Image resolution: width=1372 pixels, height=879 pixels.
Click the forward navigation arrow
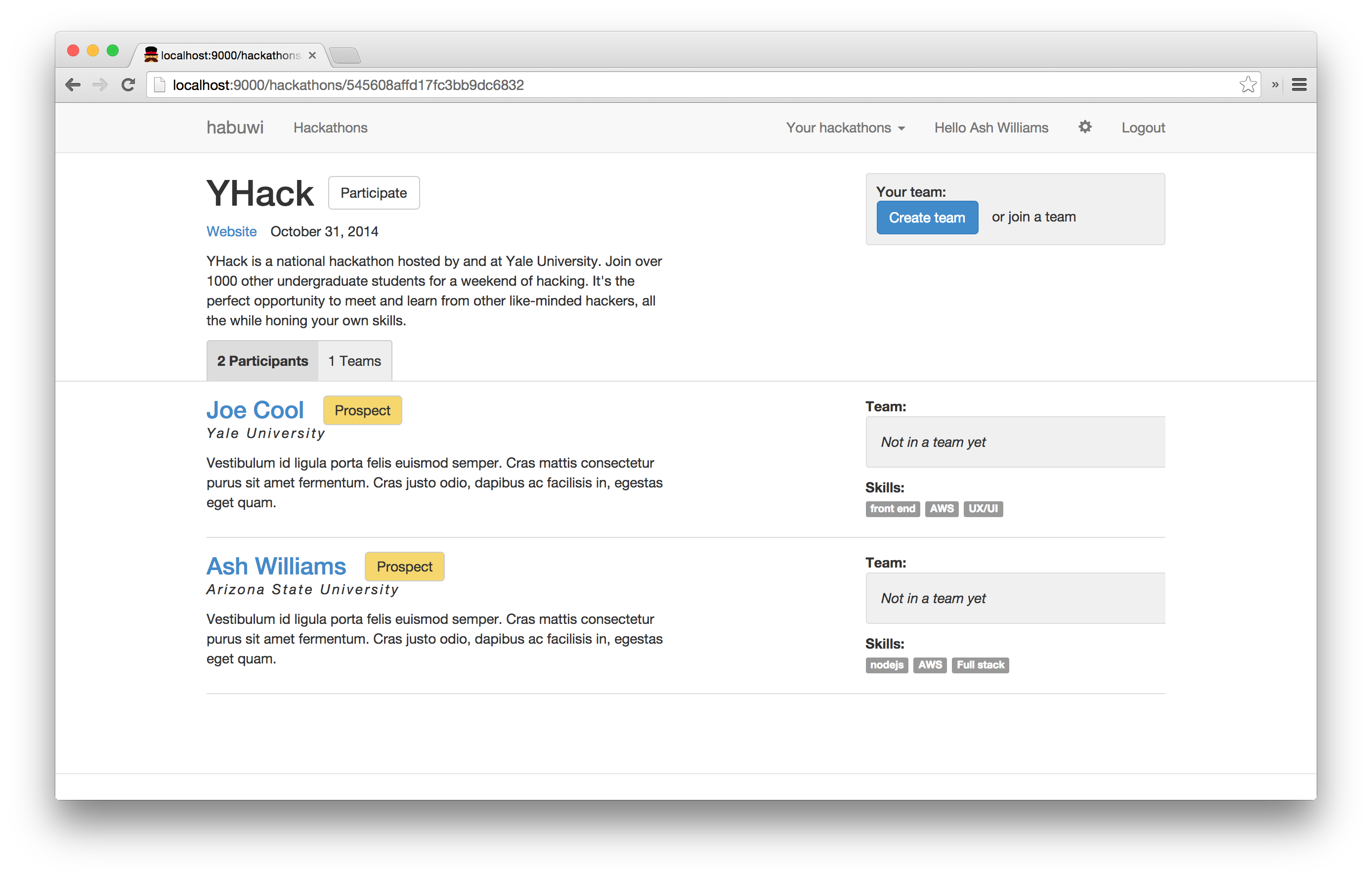[100, 85]
